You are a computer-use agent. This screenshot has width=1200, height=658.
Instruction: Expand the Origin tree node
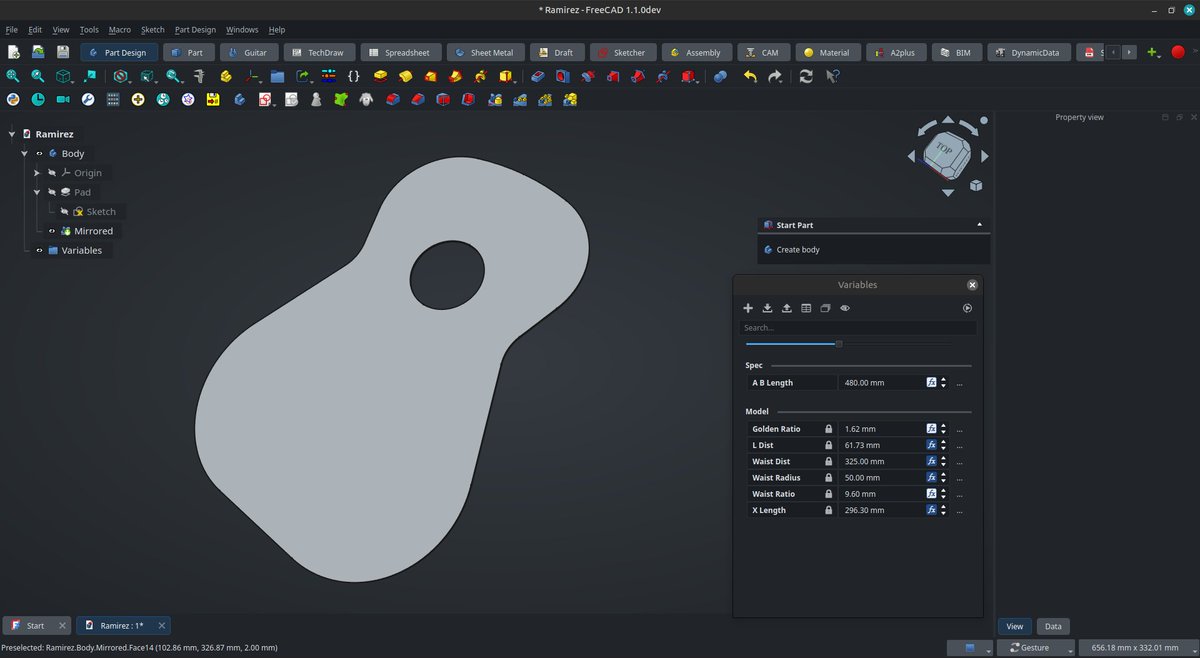tap(37, 173)
